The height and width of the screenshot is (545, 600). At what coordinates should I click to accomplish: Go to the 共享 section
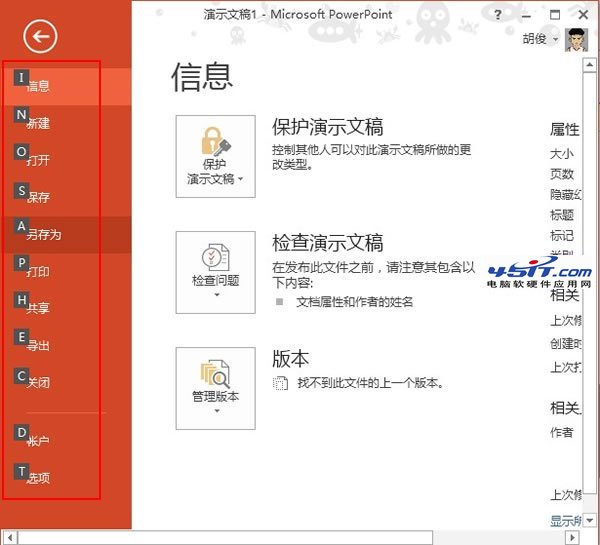pos(40,309)
